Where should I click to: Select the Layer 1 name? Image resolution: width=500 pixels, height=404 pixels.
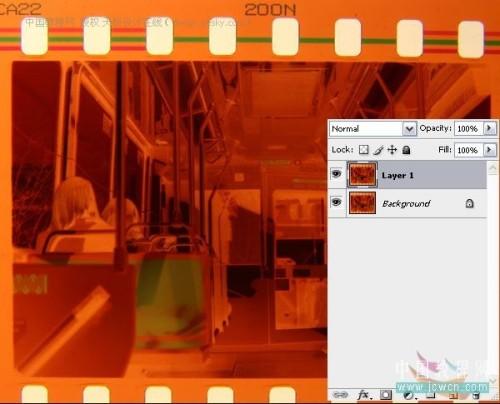[x=398, y=175]
